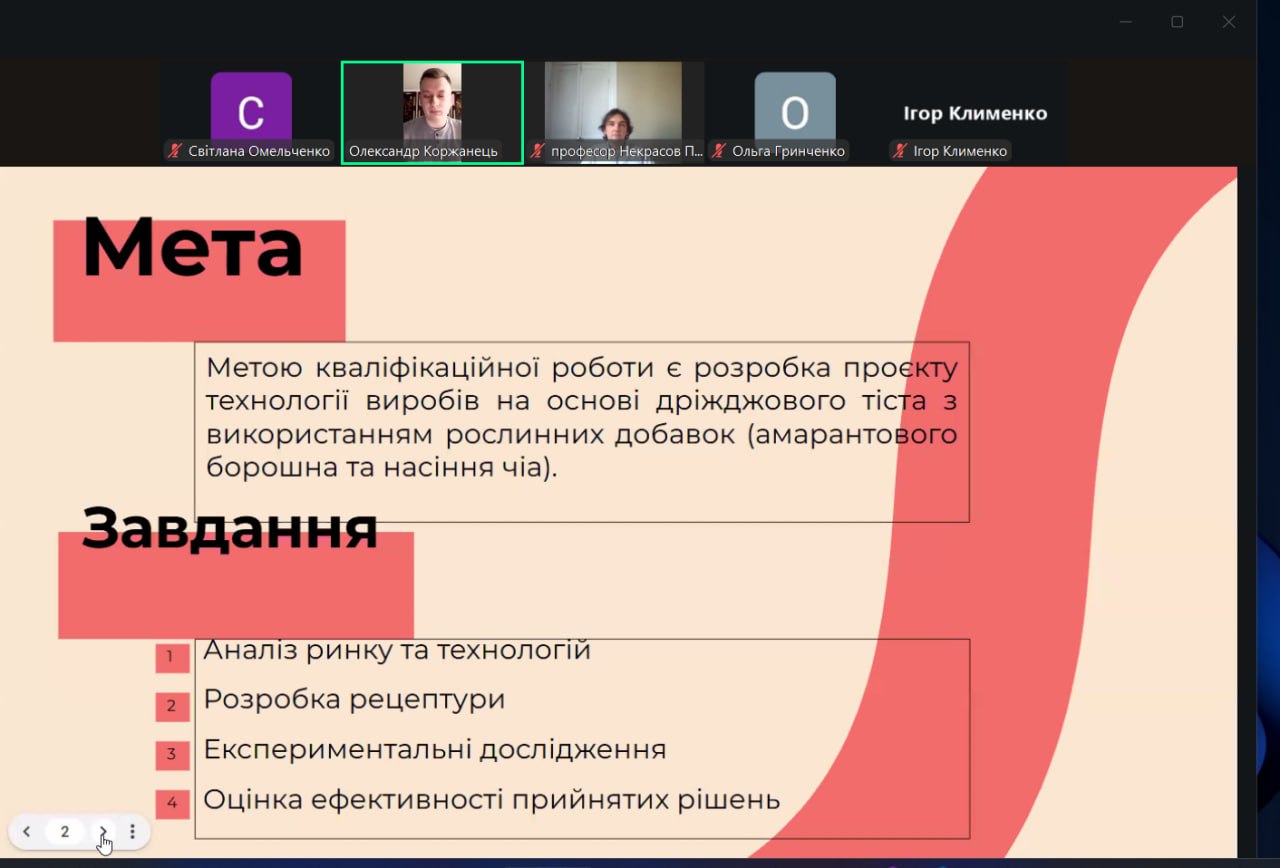Select професор Некрасов video thumbnail

[613, 101]
